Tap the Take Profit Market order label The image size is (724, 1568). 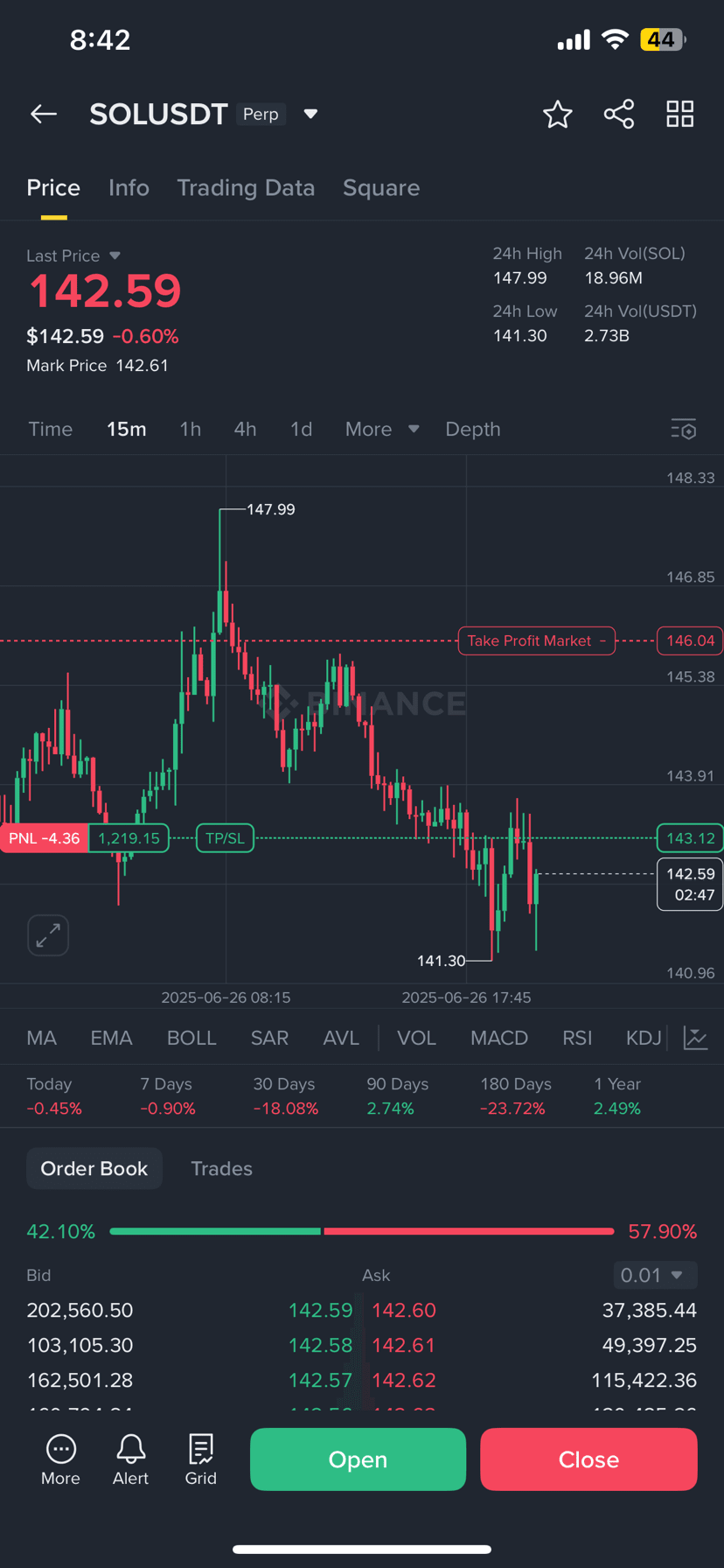537,640
